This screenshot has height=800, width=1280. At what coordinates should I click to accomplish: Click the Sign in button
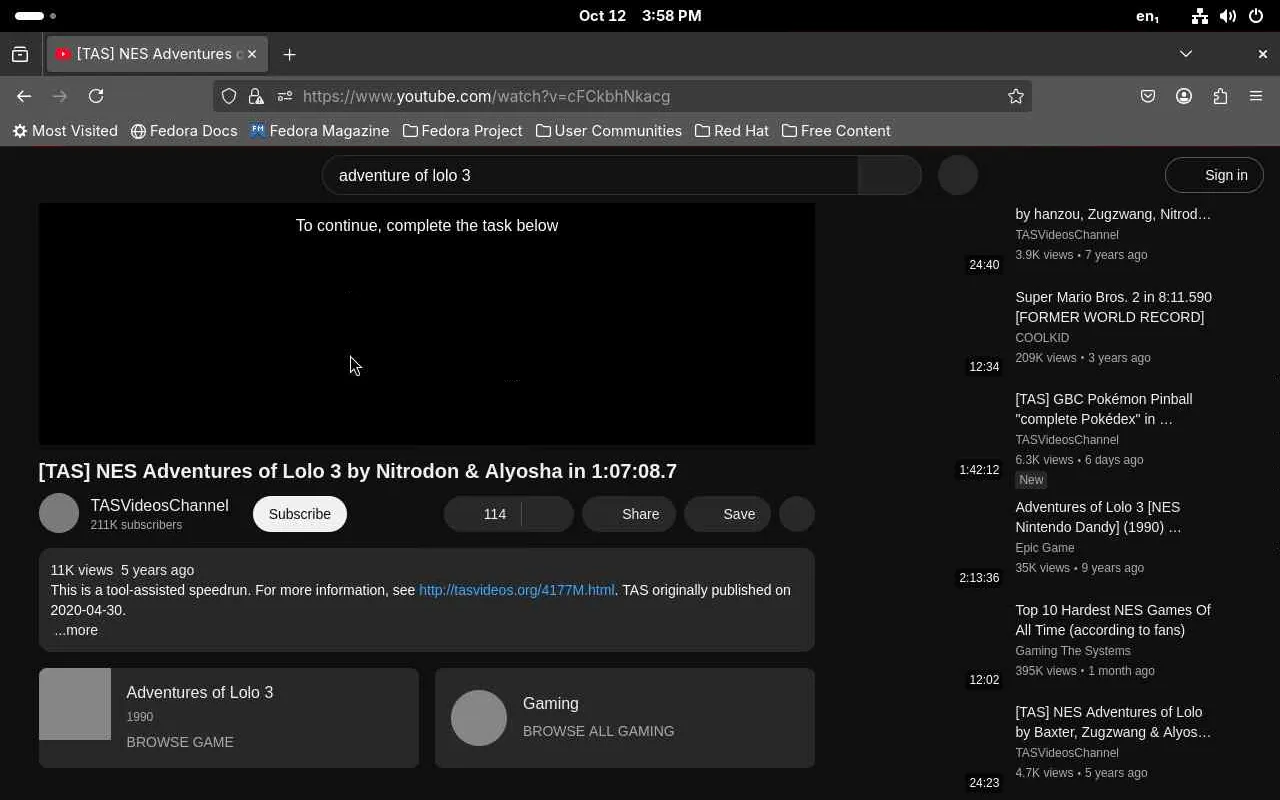pyautogui.click(x=1214, y=175)
